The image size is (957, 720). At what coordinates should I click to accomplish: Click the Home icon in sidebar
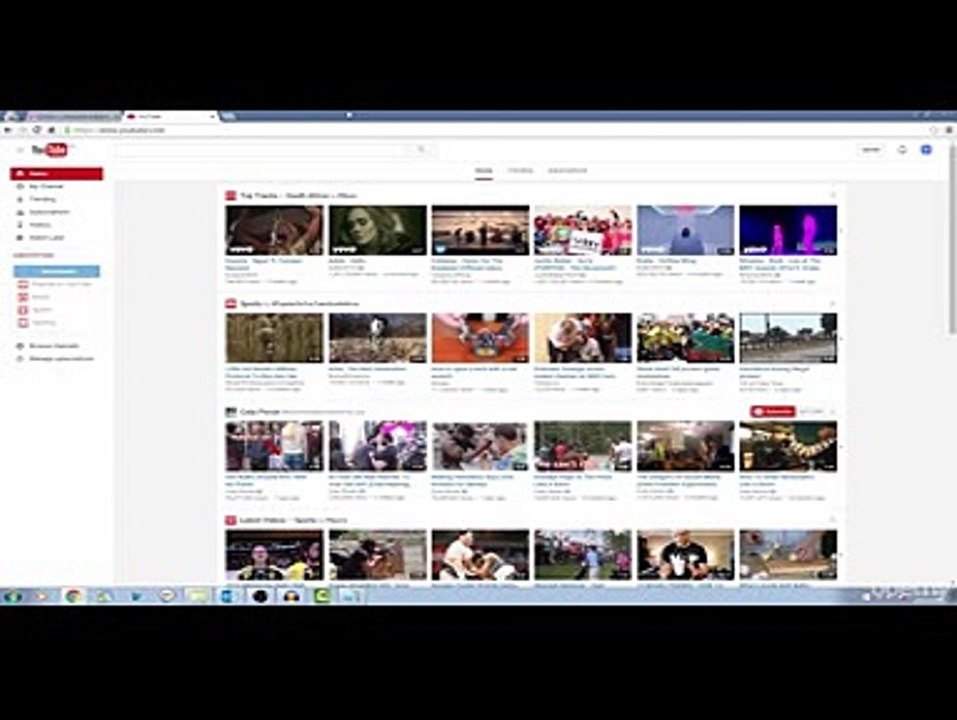(20, 174)
